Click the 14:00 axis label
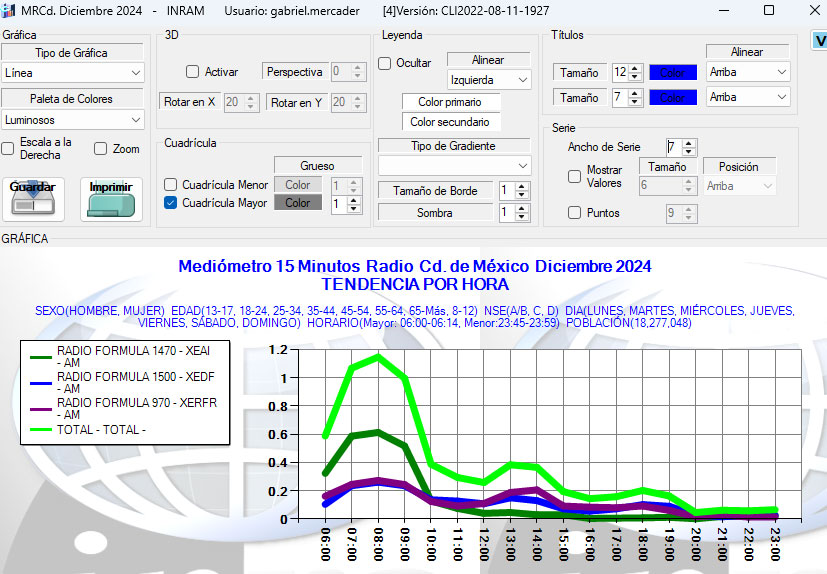 pyautogui.click(x=537, y=544)
